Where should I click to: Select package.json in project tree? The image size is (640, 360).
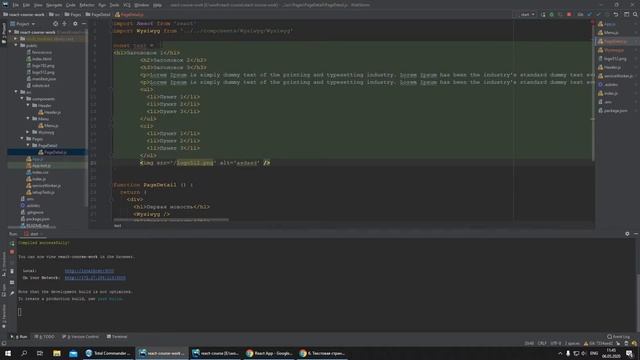pyautogui.click(x=35, y=219)
